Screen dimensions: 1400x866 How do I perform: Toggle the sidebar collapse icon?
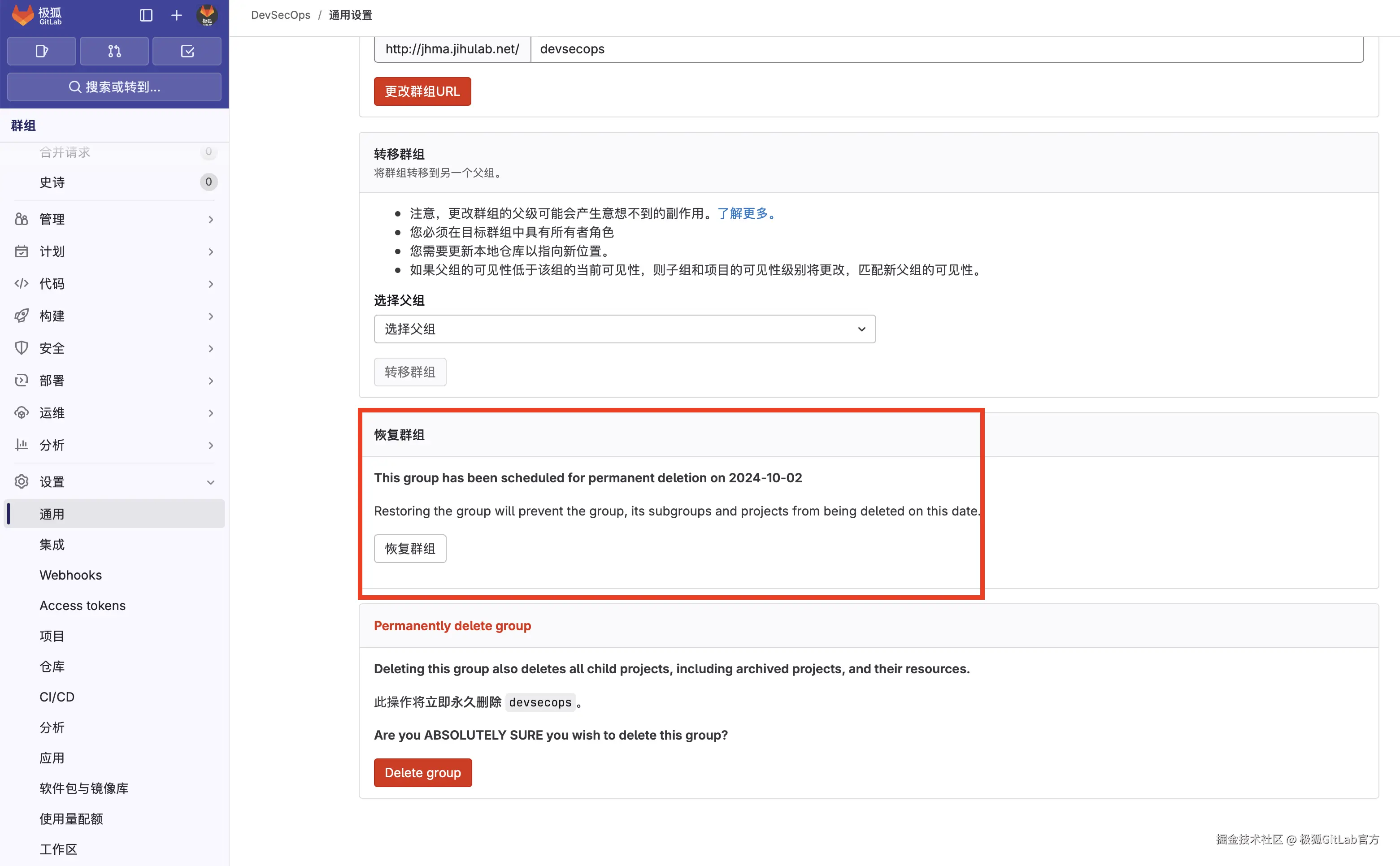146,15
